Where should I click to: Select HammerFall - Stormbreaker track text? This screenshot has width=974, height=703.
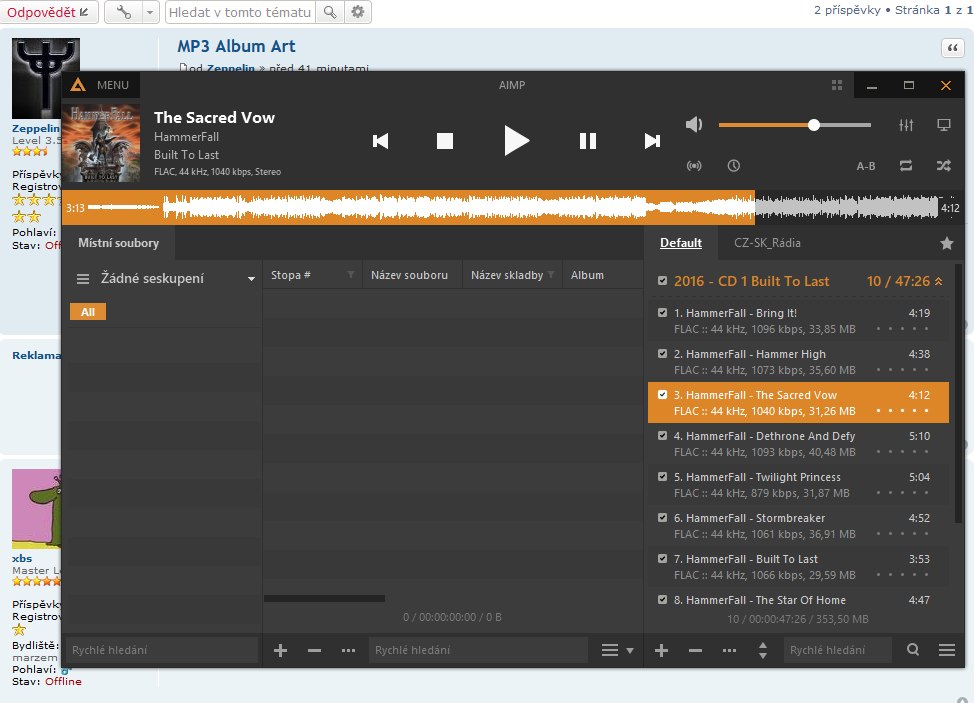[749, 518]
